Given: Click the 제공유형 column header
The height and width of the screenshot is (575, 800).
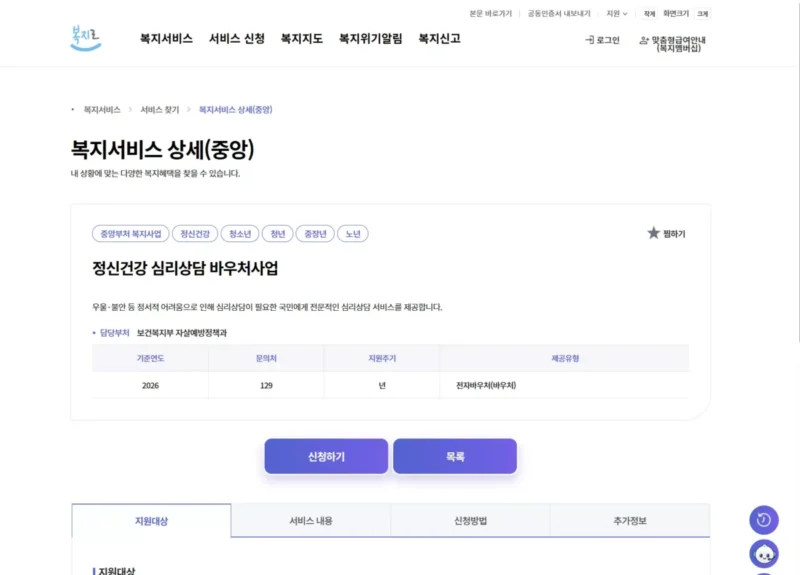Looking at the screenshot, I should 565,358.
